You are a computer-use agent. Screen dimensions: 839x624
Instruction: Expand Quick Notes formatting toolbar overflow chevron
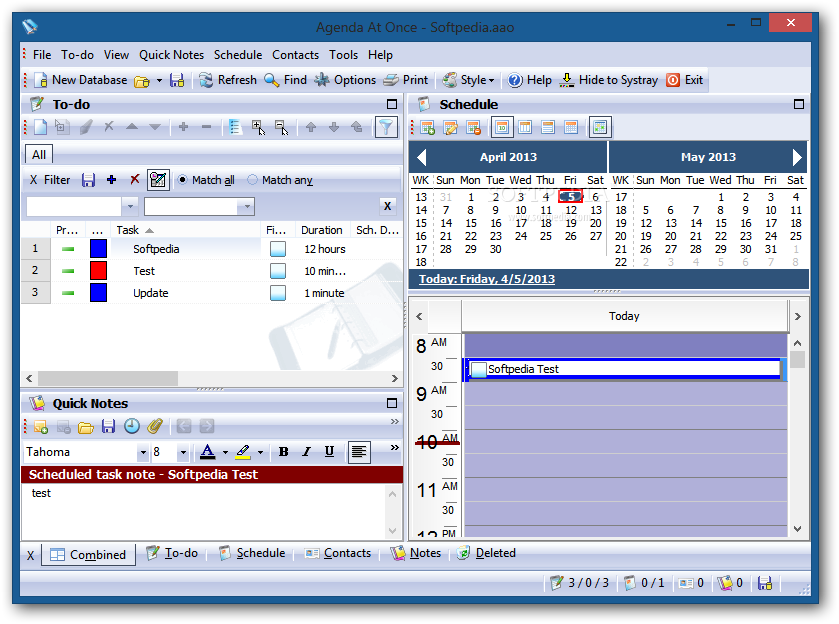[394, 447]
